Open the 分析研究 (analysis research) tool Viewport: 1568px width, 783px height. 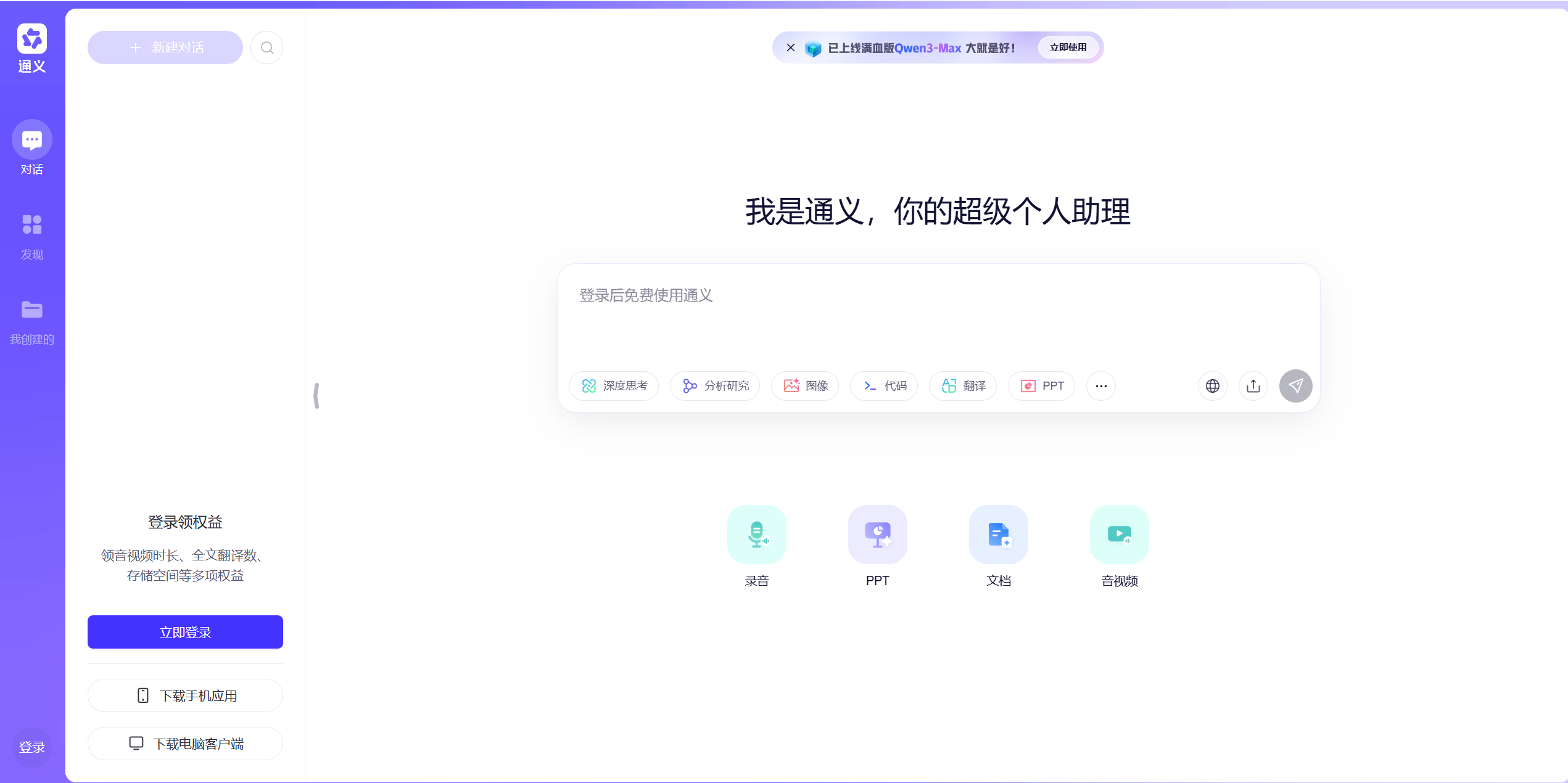click(x=714, y=385)
